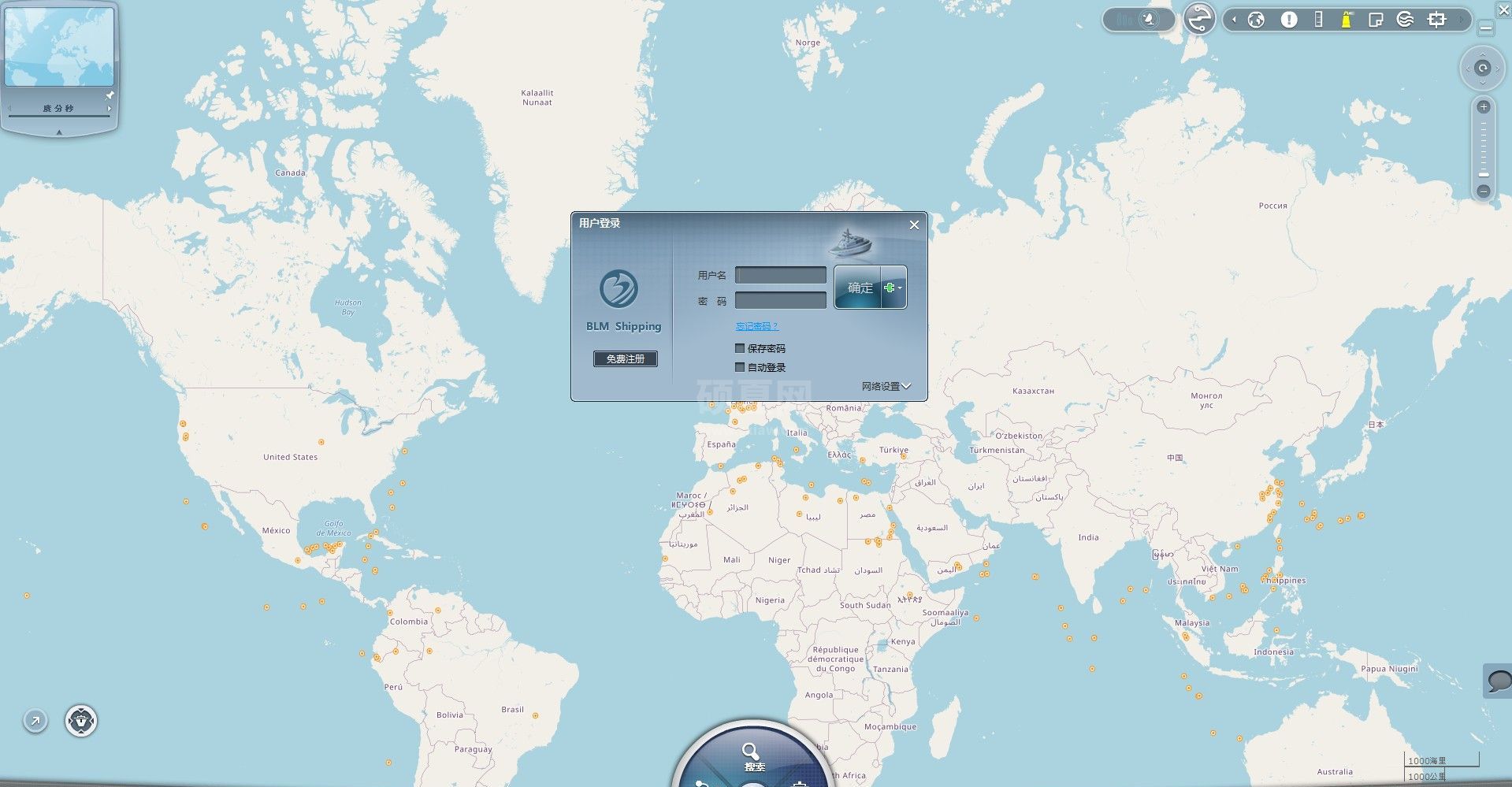Viewport: 1512px width, 787px height.
Task: Click the crosshair frame icon
Action: (1437, 20)
